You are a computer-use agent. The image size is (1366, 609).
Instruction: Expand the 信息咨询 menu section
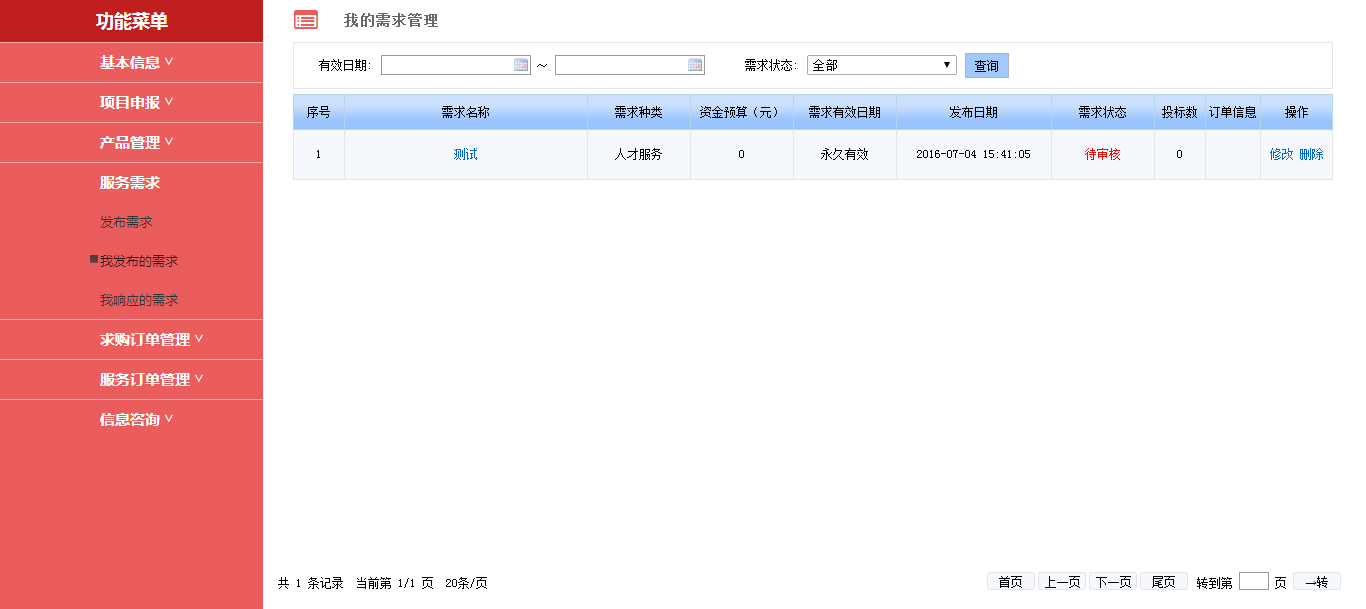tap(136, 419)
